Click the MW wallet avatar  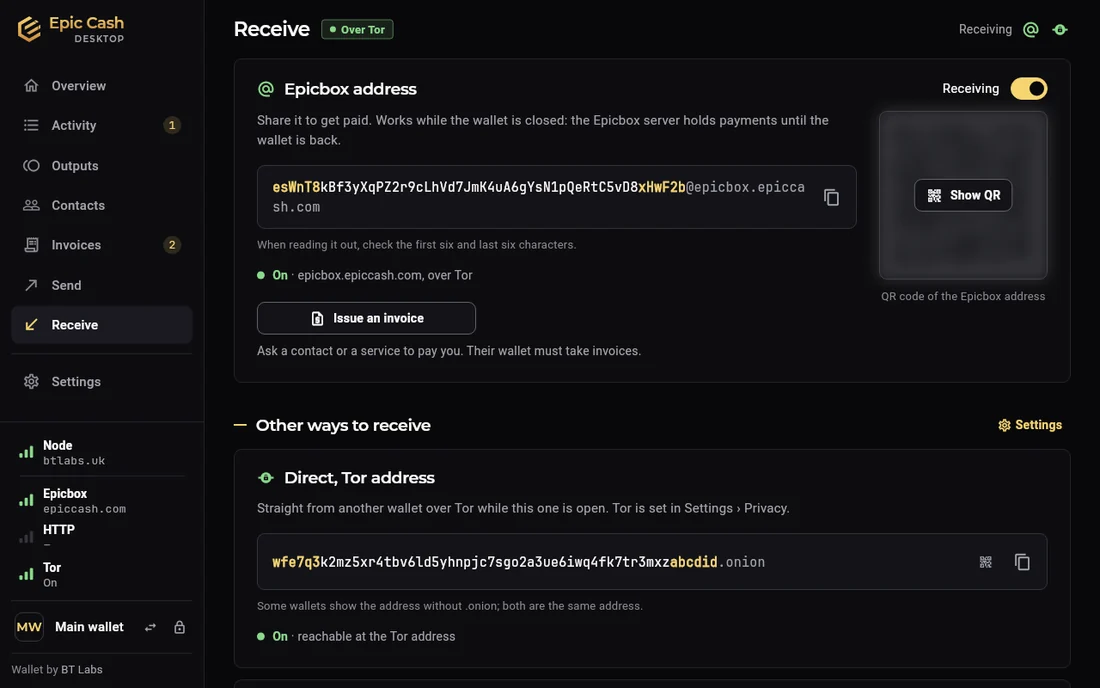coord(29,627)
